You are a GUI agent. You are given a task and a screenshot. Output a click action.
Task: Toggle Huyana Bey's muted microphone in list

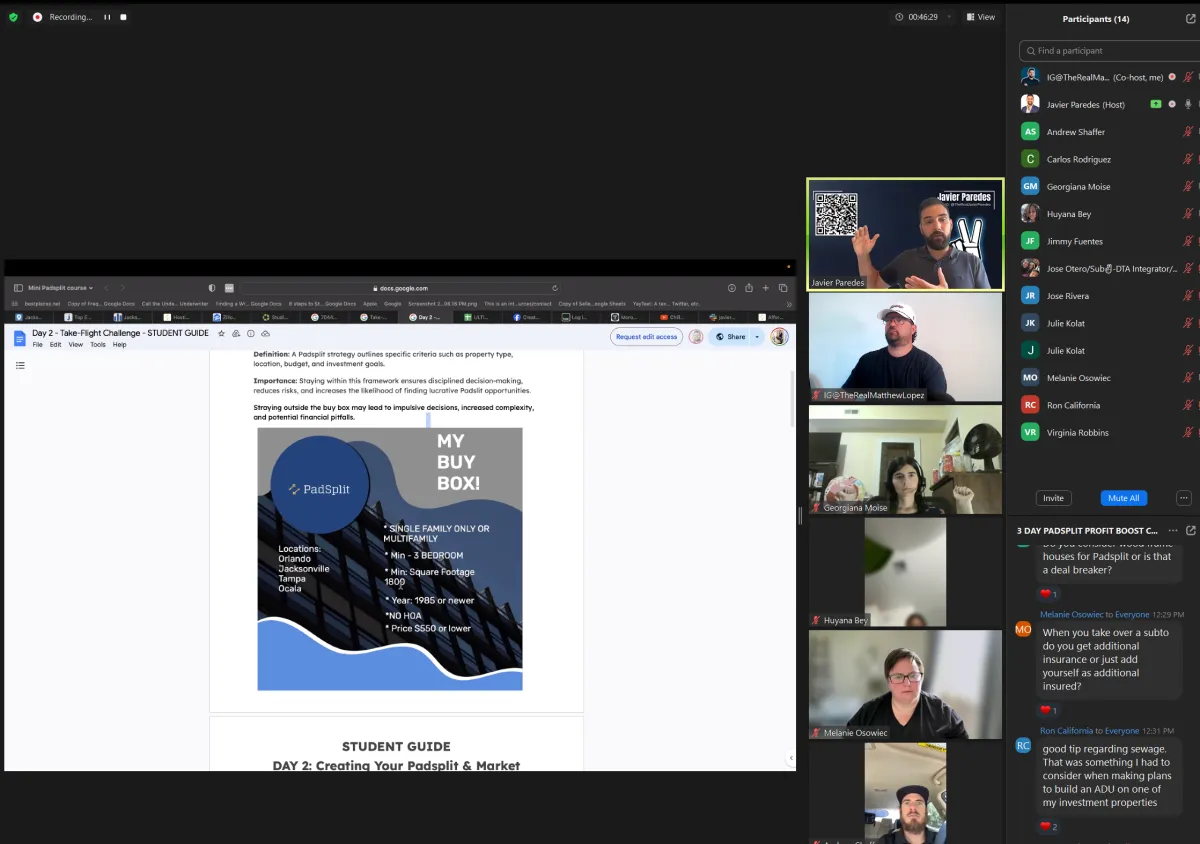[x=1188, y=213]
